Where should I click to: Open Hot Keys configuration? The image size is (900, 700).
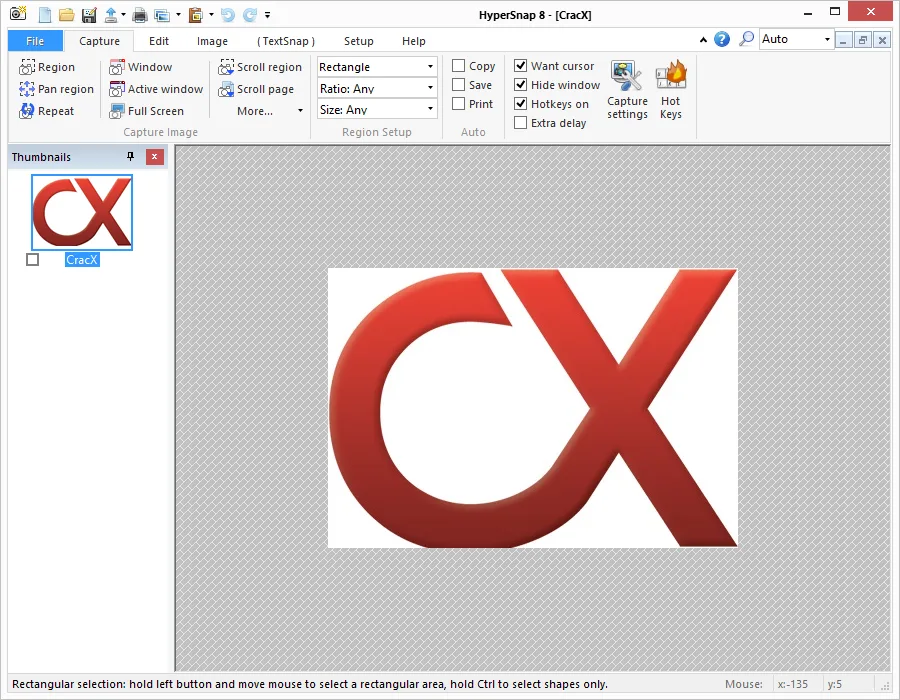tap(670, 90)
